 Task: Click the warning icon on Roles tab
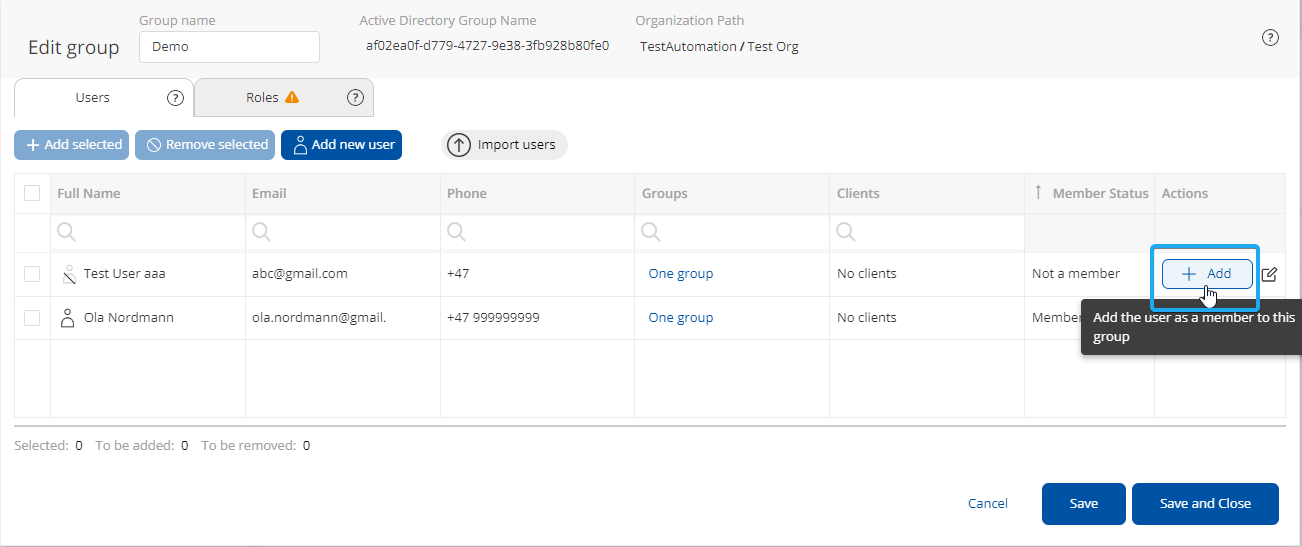292,98
